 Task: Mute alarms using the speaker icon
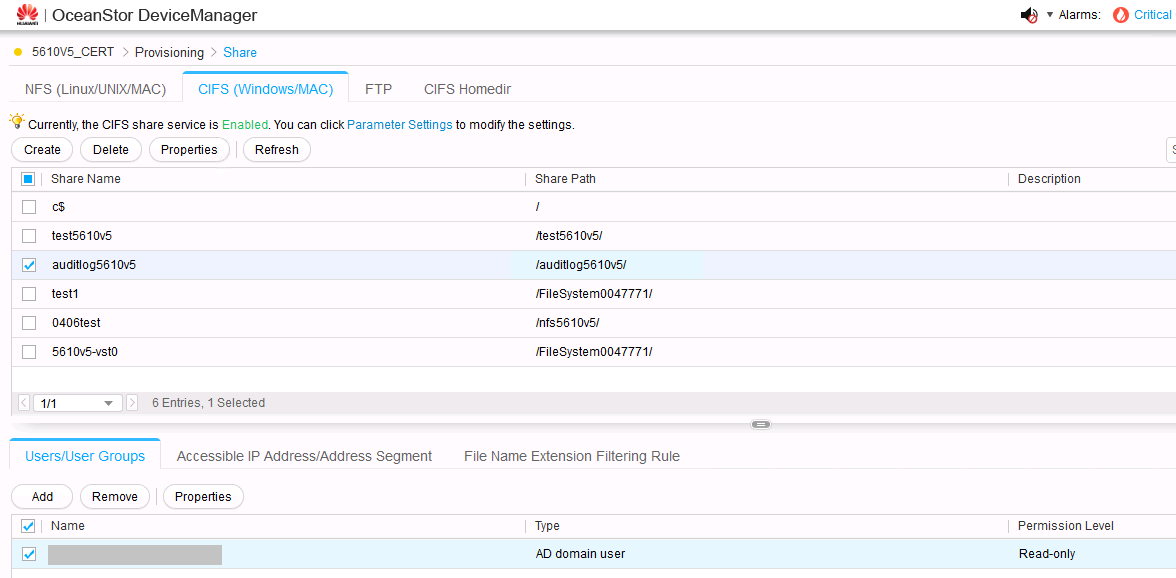click(1028, 15)
